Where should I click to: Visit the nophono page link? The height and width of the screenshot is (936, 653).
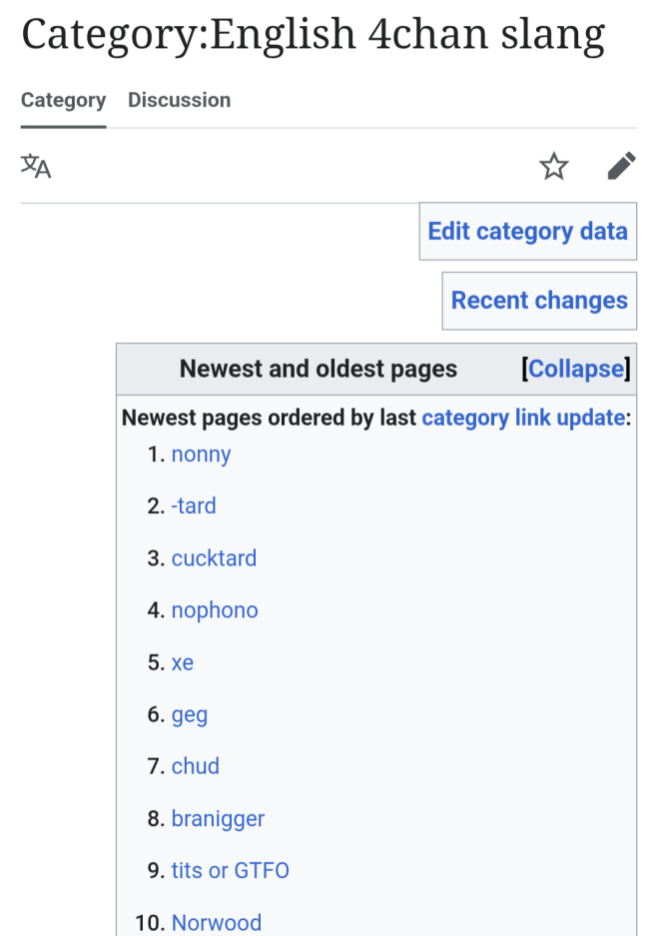click(214, 610)
